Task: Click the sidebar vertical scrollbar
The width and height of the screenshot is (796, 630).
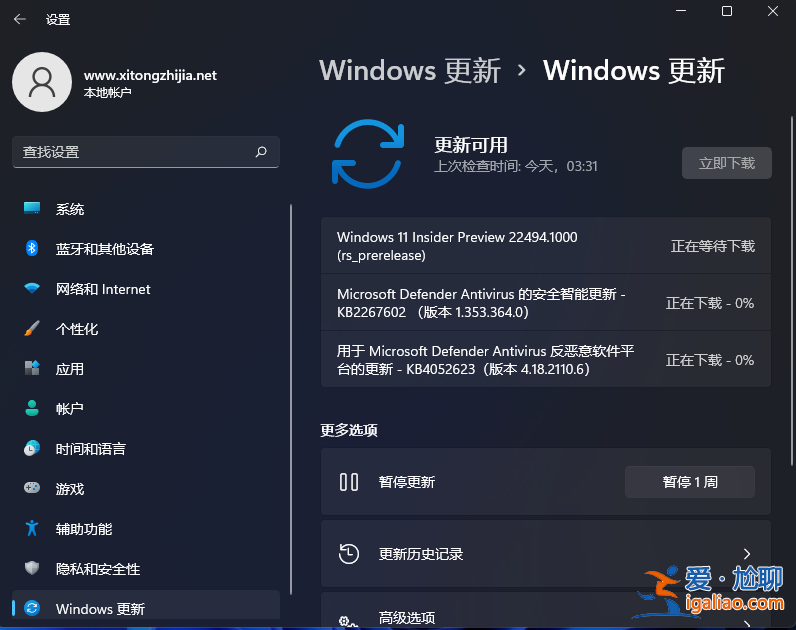Action: click(291, 399)
